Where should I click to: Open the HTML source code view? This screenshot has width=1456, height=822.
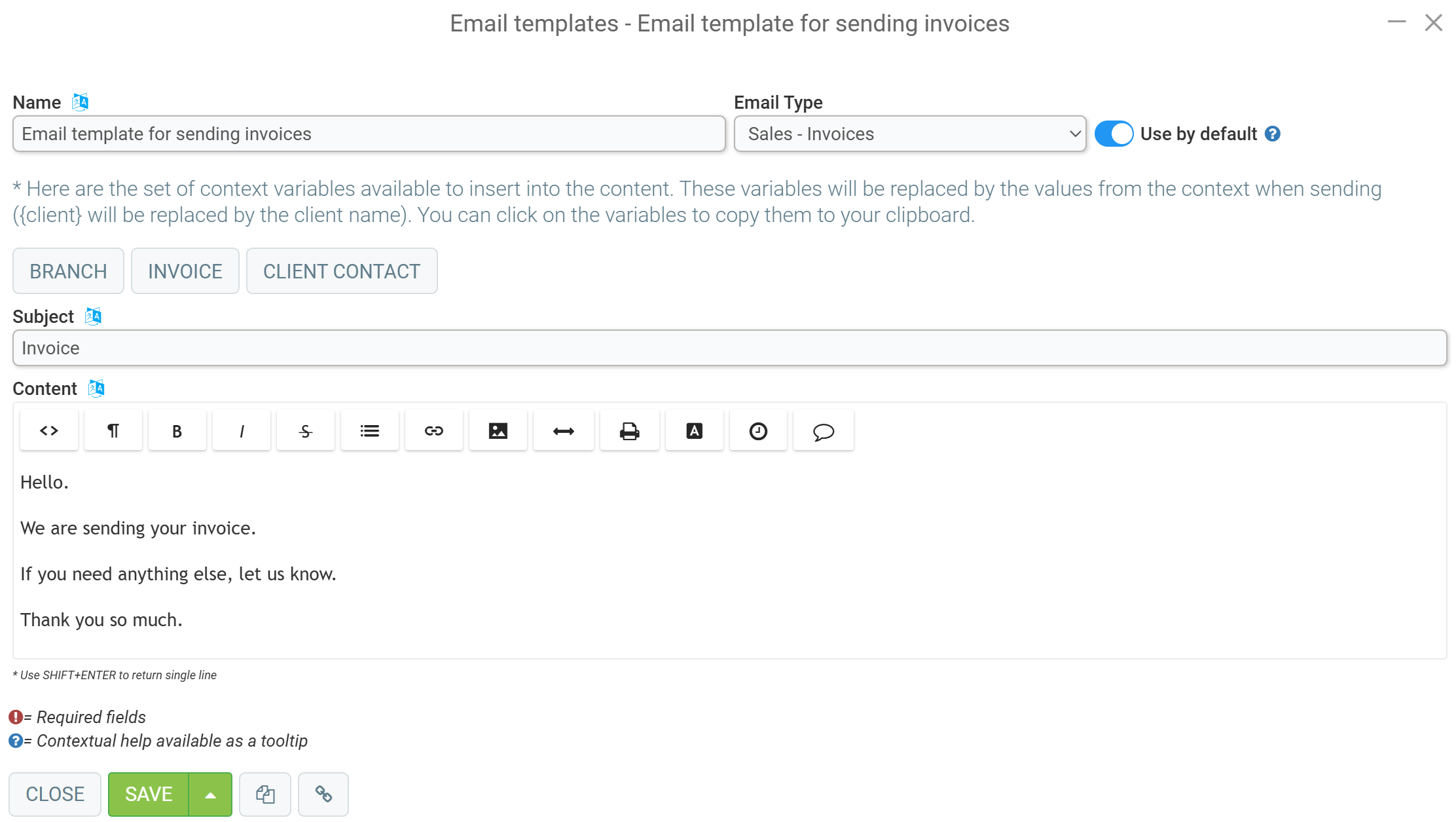[49, 431]
